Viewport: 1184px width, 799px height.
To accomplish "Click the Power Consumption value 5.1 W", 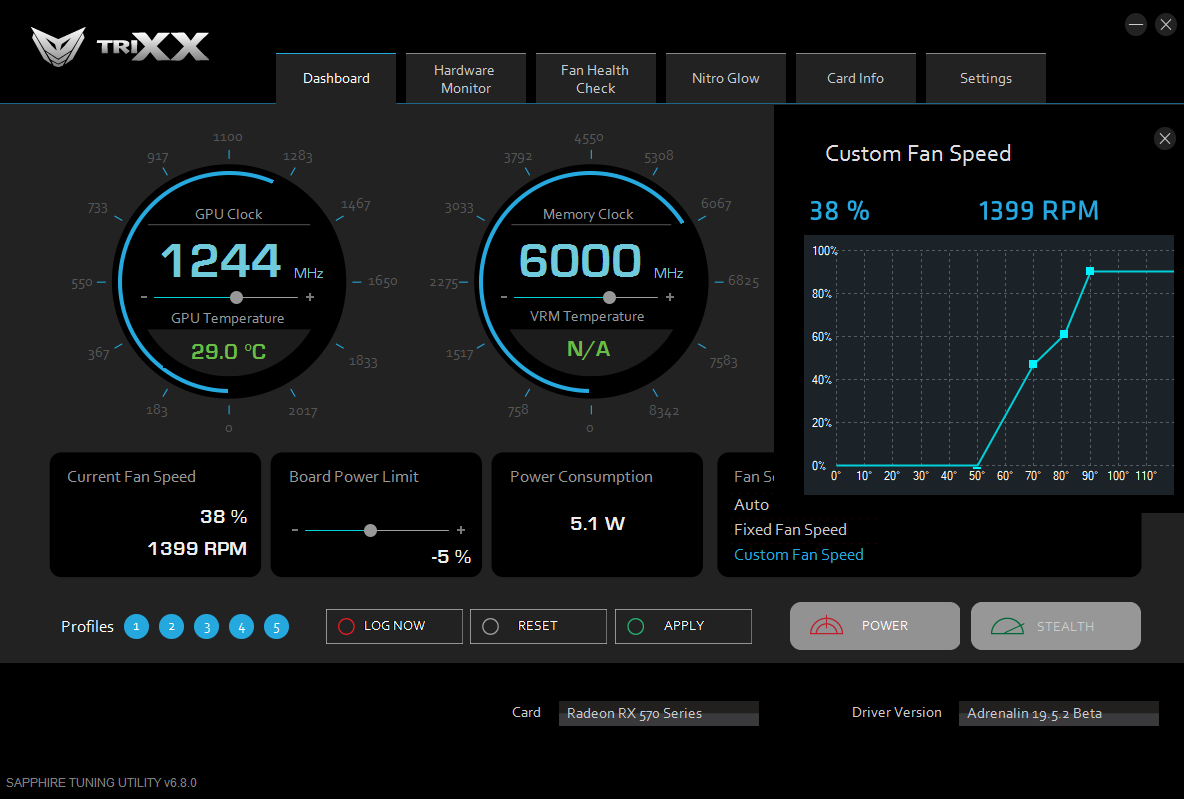I will tap(597, 523).
